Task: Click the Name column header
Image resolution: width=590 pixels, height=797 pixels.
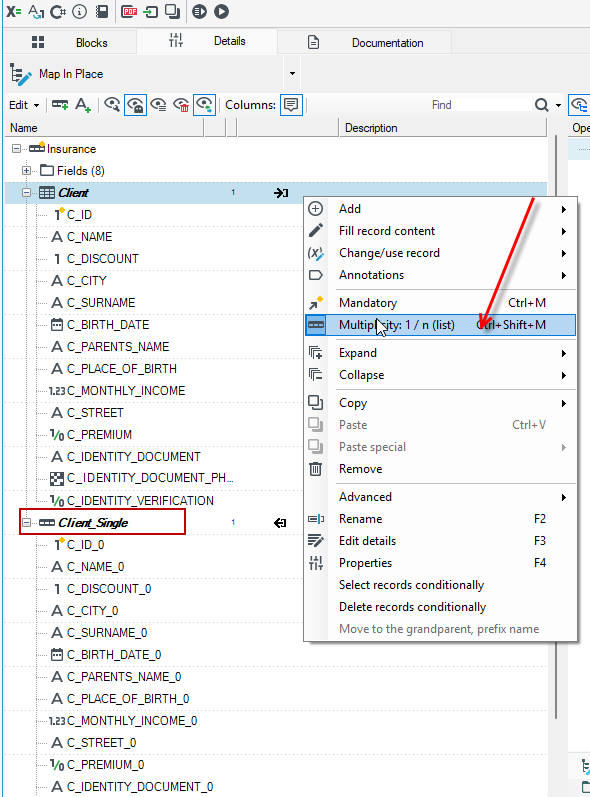Action: click(104, 128)
